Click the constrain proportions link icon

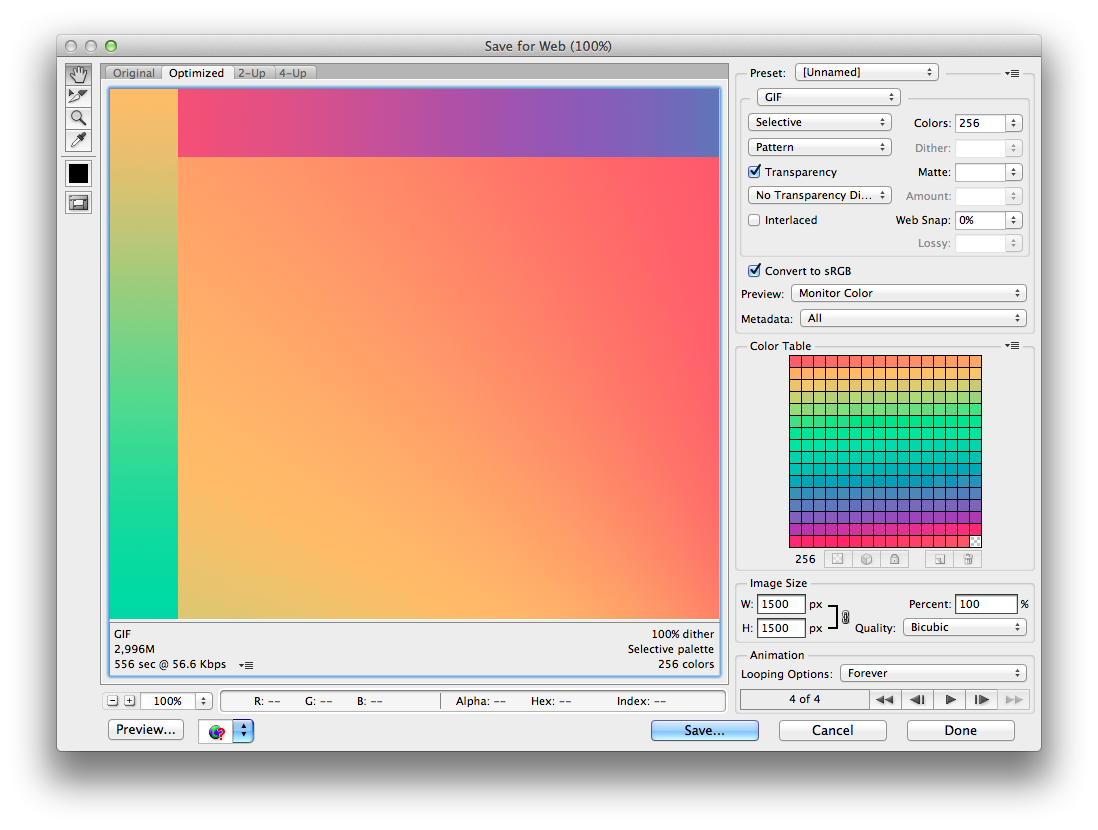pos(845,617)
